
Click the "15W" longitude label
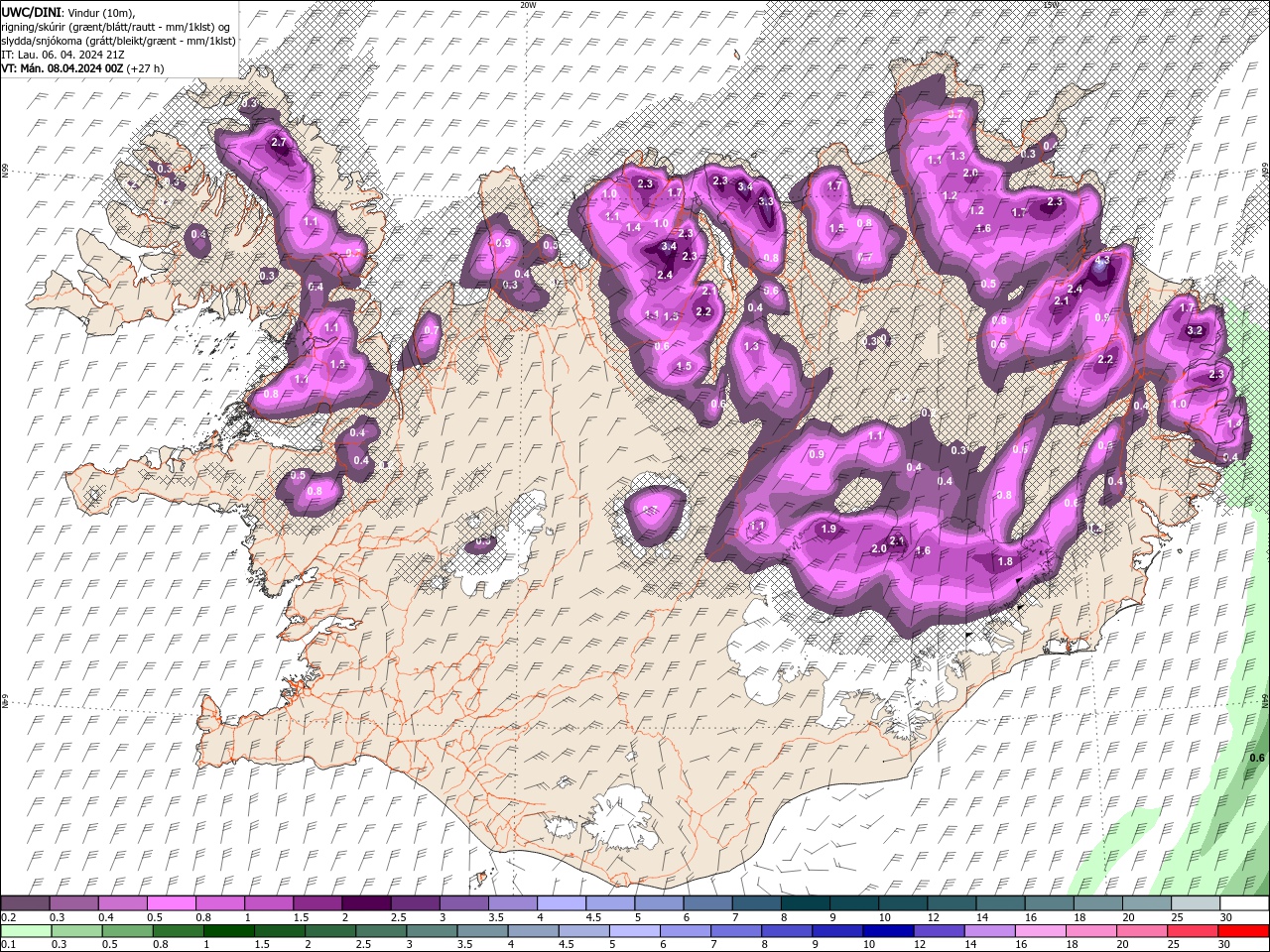(1051, 5)
